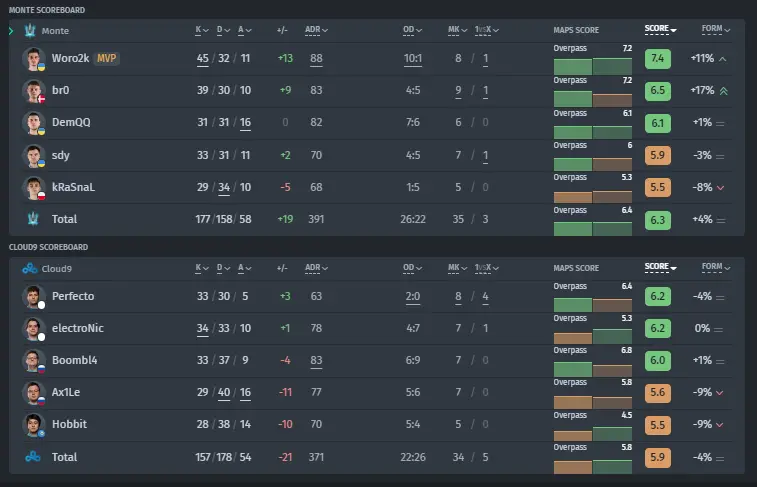Open Perfecto's player avatar
The image size is (757, 487).
tap(34, 296)
